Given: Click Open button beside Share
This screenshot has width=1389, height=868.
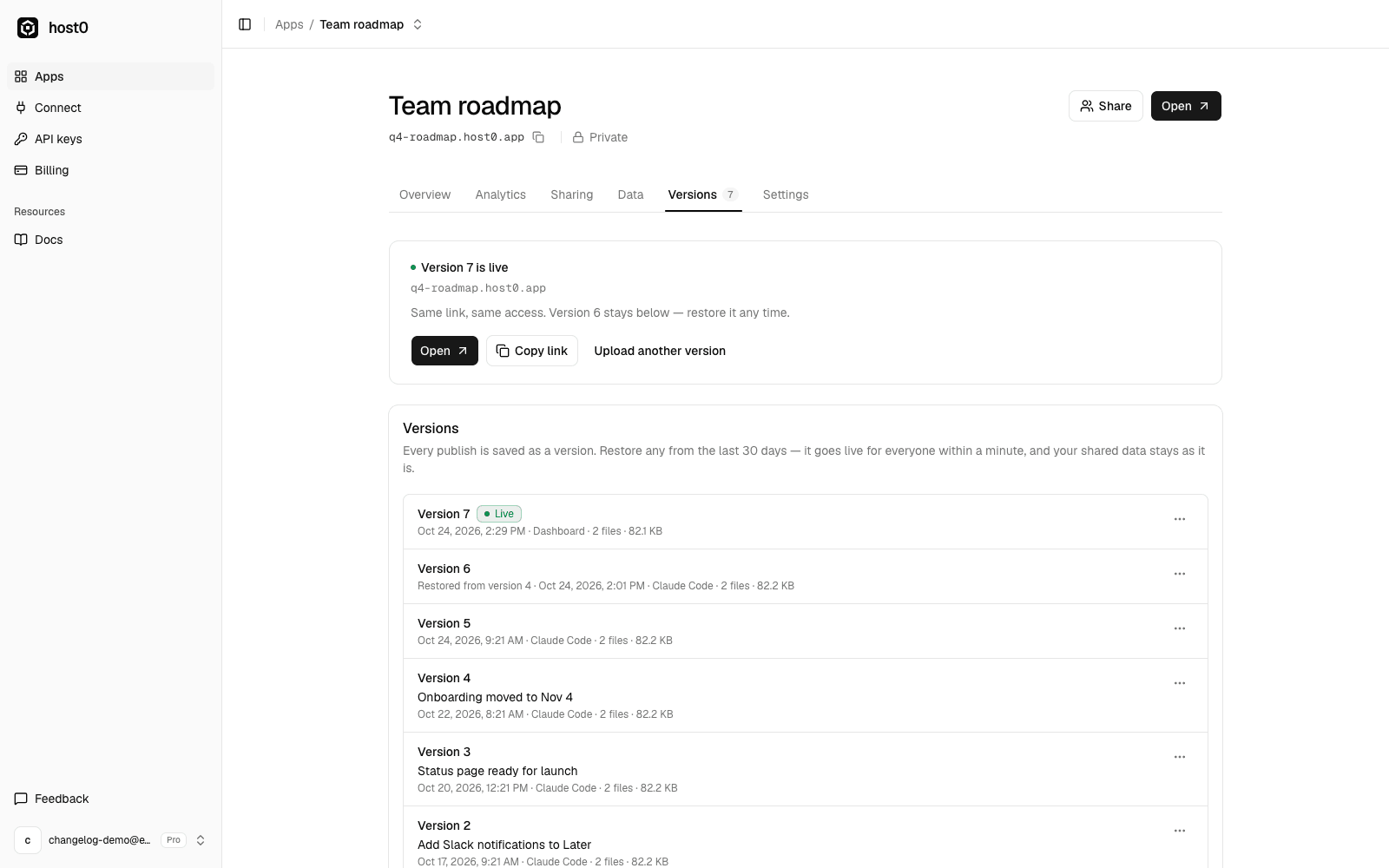Looking at the screenshot, I should pyautogui.click(x=1186, y=106).
